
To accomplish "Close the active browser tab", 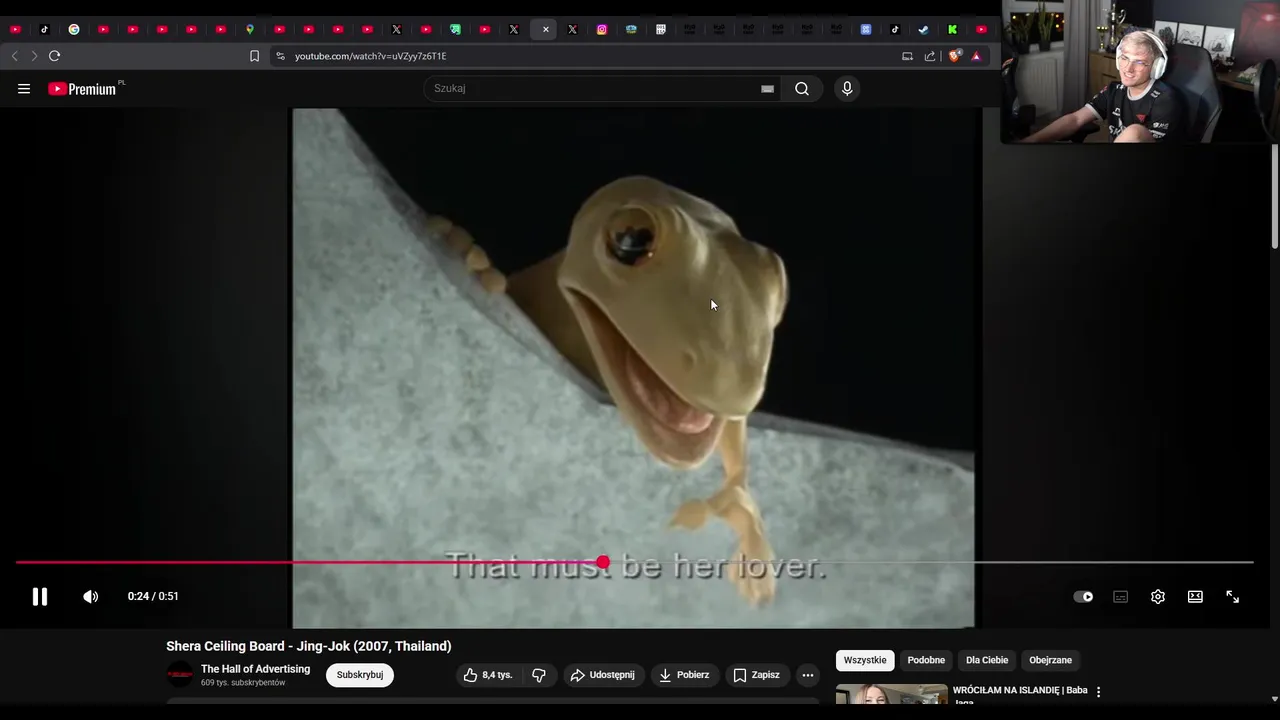I will click(x=545, y=30).
